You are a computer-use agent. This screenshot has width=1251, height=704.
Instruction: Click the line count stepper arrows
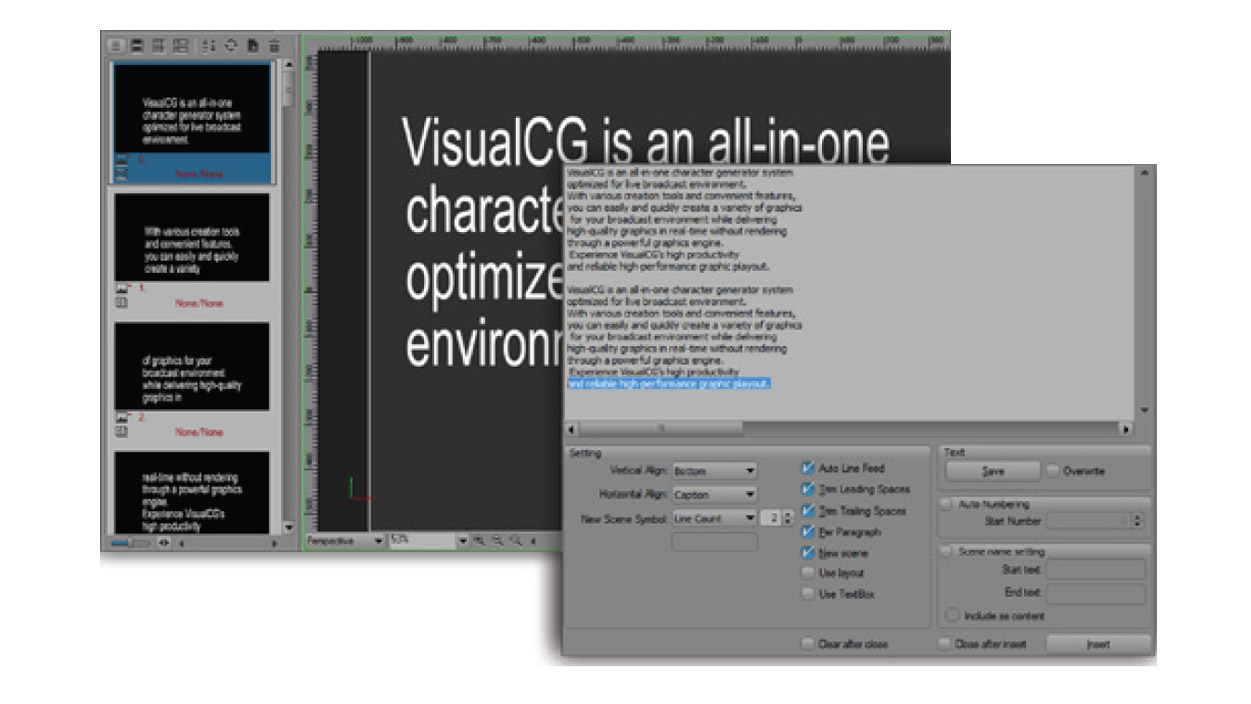click(x=788, y=518)
